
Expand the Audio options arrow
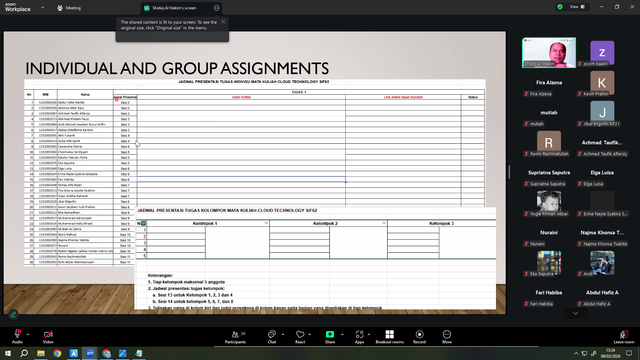(x=28, y=334)
